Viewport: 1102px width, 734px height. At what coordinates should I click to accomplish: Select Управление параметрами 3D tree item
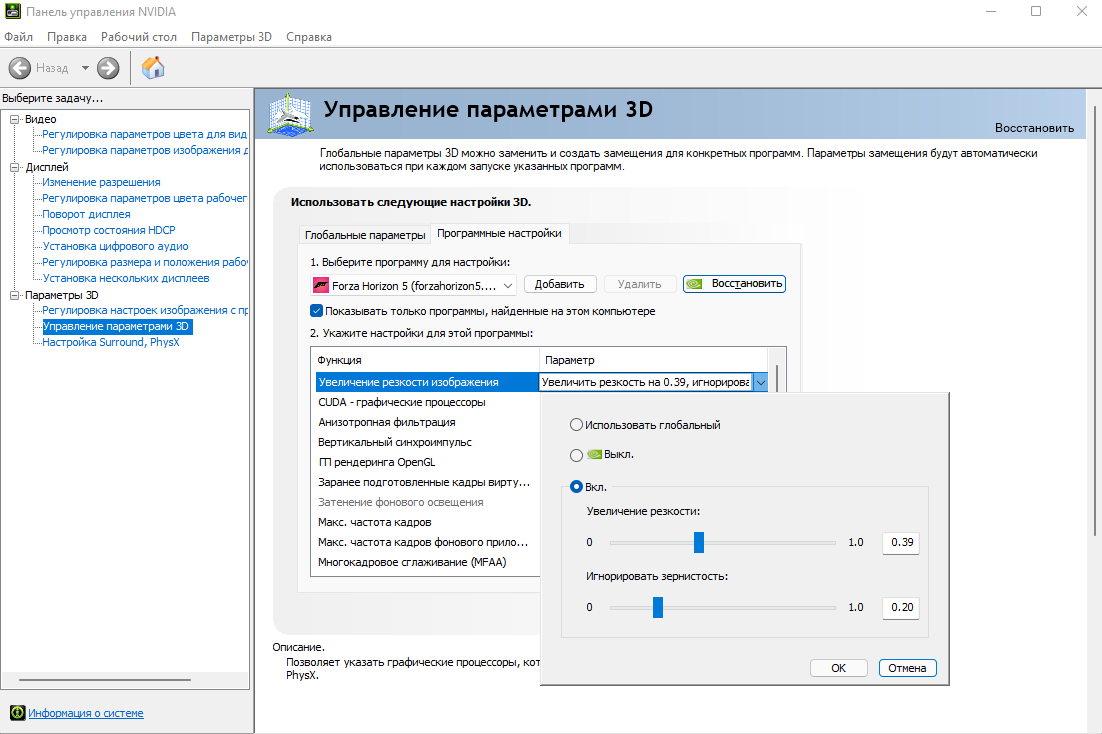[x=116, y=326]
